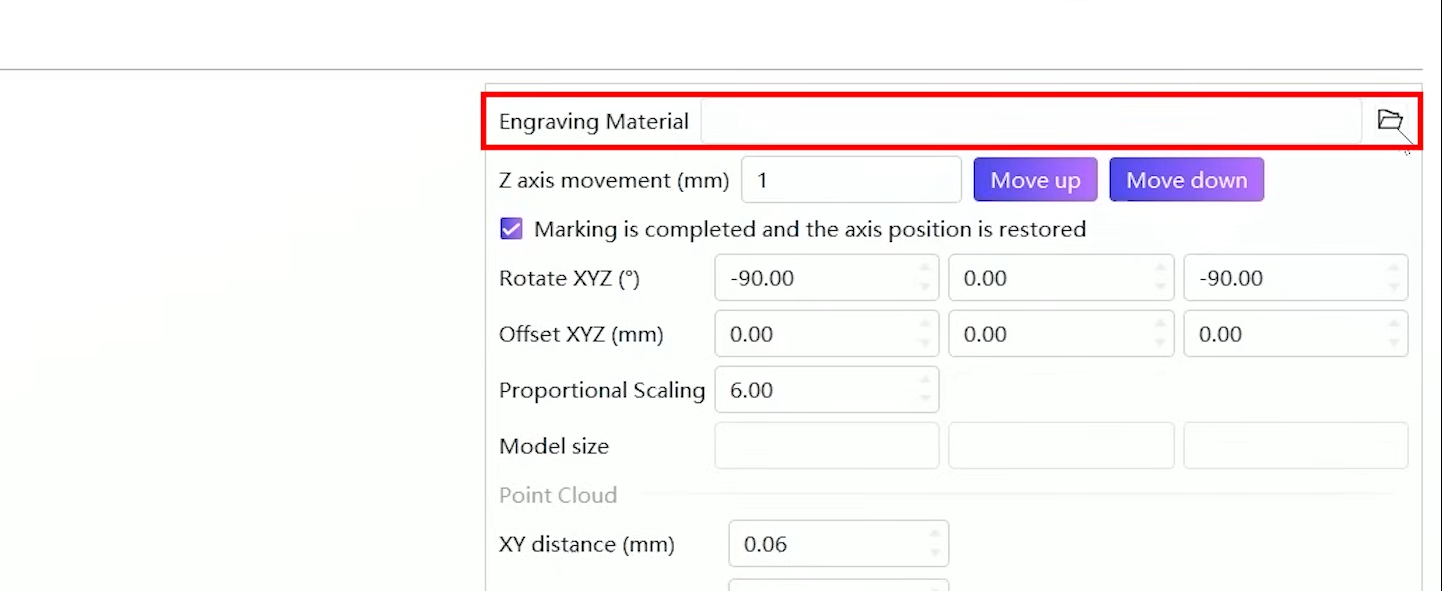Click the Engraving Material label
Screen dimensions: 1442x591
coord(594,121)
